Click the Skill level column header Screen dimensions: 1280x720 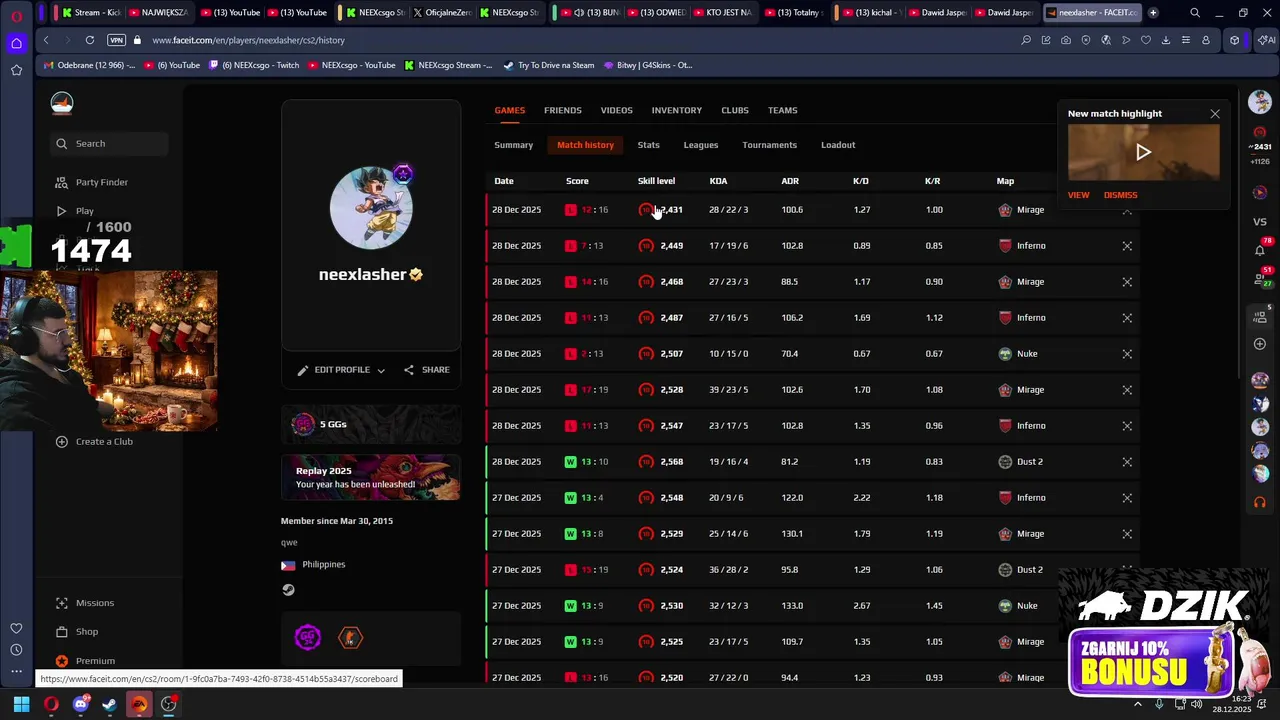point(656,181)
